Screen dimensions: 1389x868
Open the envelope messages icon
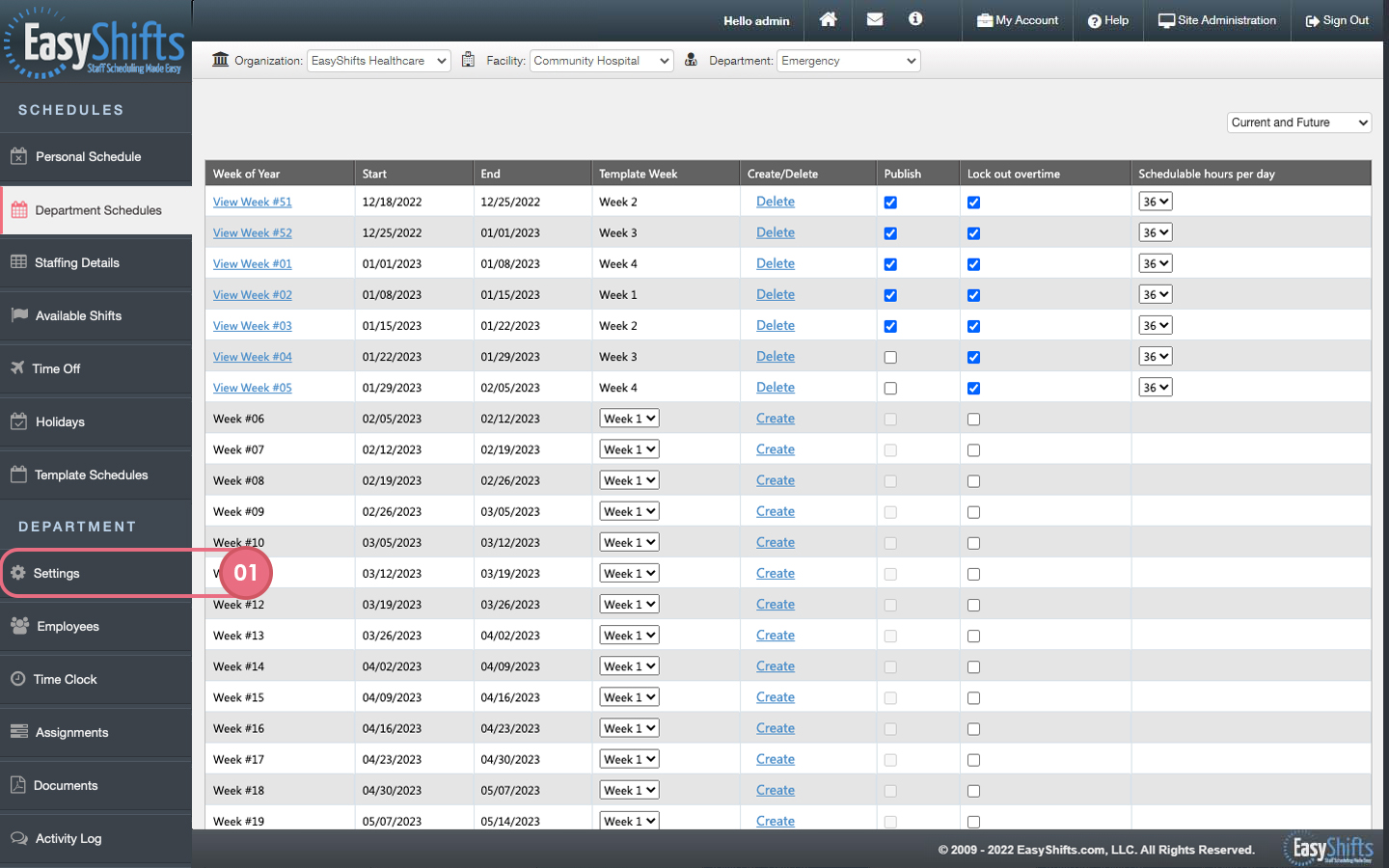point(875,19)
